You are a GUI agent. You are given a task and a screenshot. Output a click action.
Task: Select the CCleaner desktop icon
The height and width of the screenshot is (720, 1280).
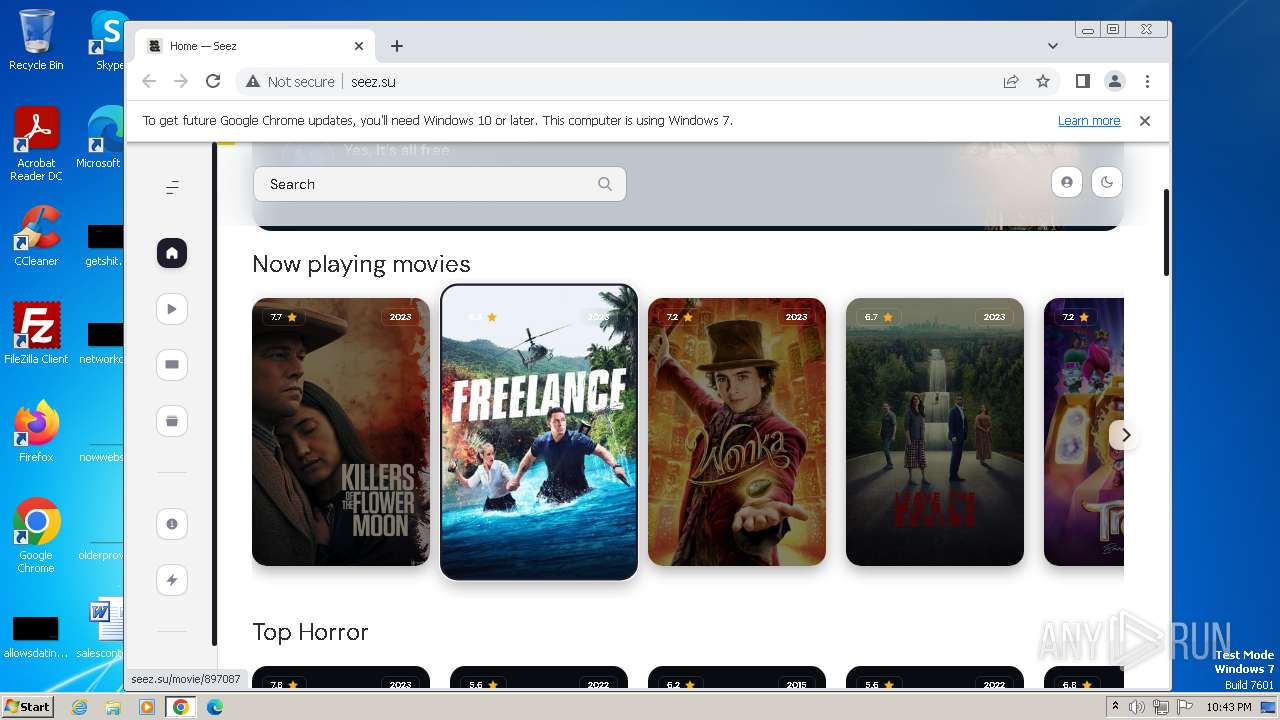pos(36,236)
